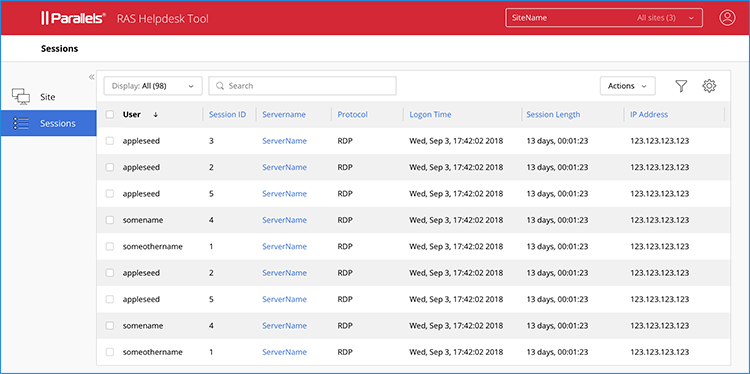Sort by Protocol column header

[x=353, y=115]
